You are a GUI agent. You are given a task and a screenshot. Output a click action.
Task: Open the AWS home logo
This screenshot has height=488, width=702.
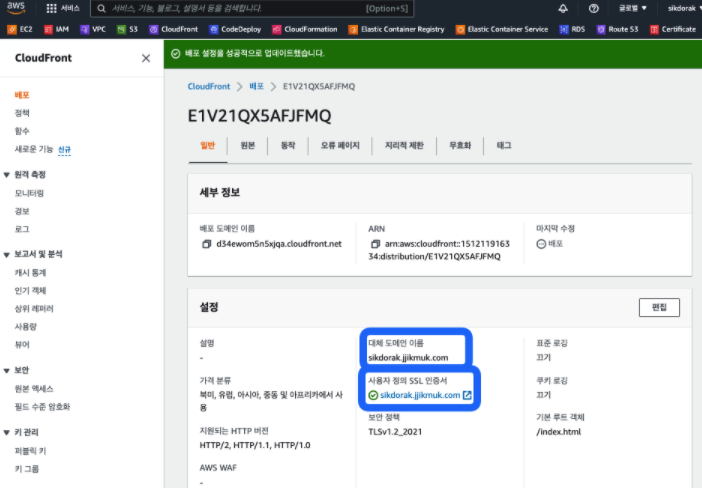tap(16, 8)
